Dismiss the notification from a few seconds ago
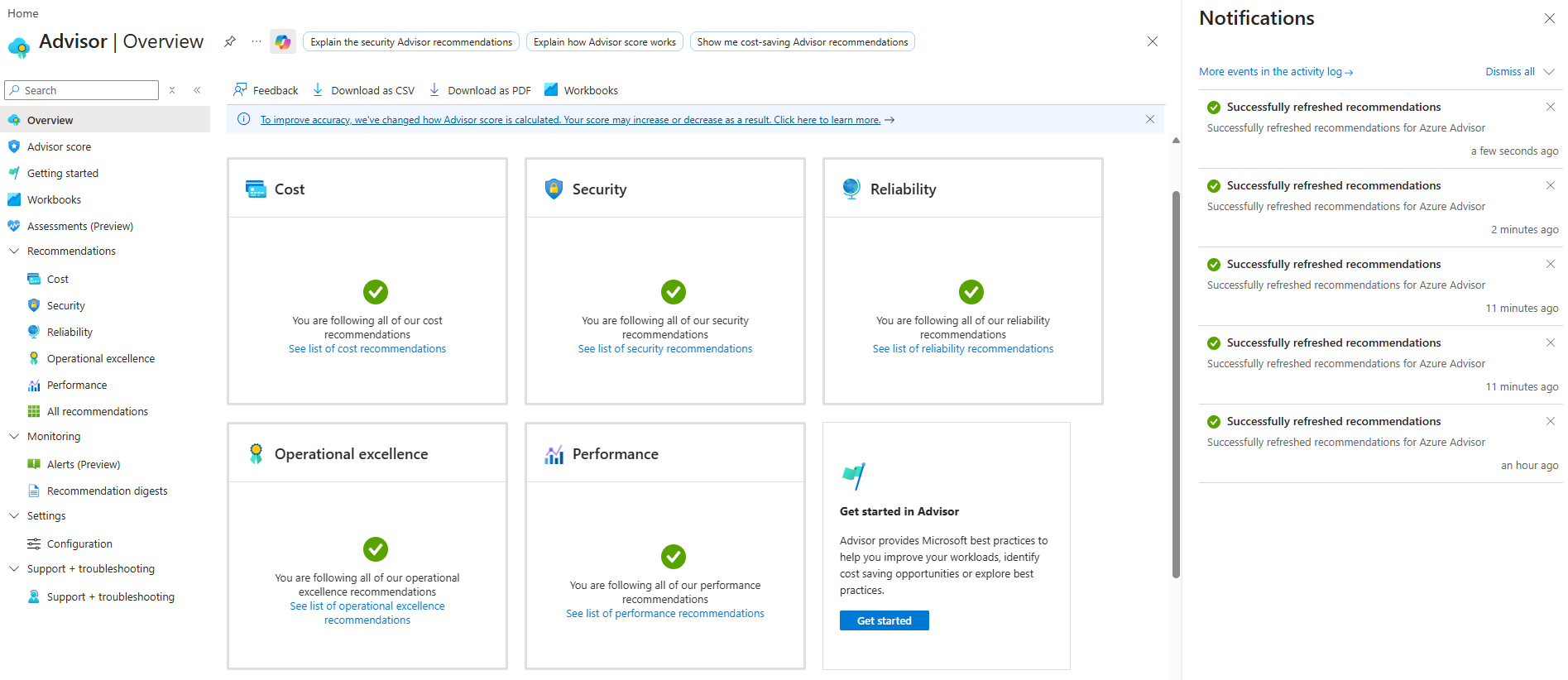Viewport: 1568px width, 680px height. pyautogui.click(x=1551, y=107)
